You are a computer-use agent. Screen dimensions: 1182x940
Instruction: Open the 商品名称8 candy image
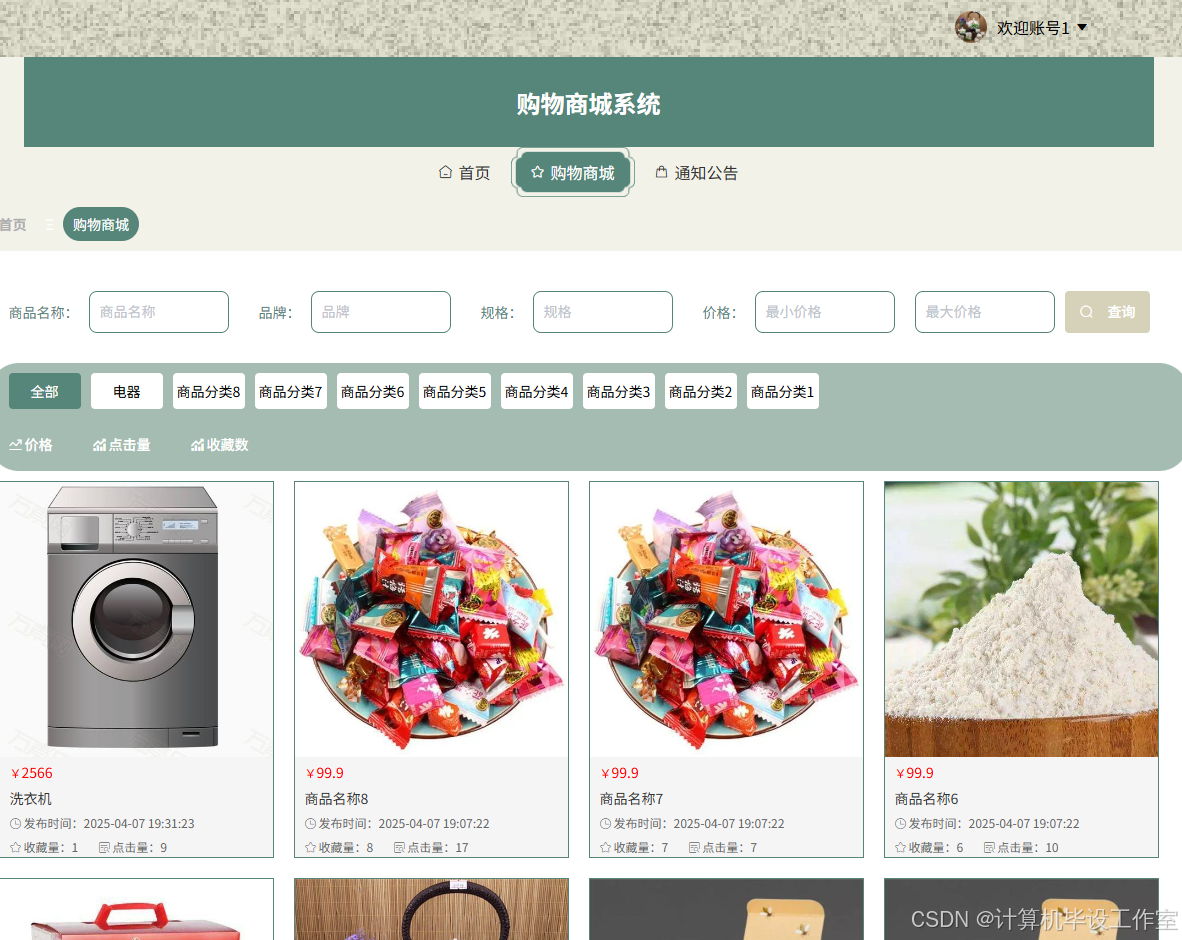[x=431, y=619]
